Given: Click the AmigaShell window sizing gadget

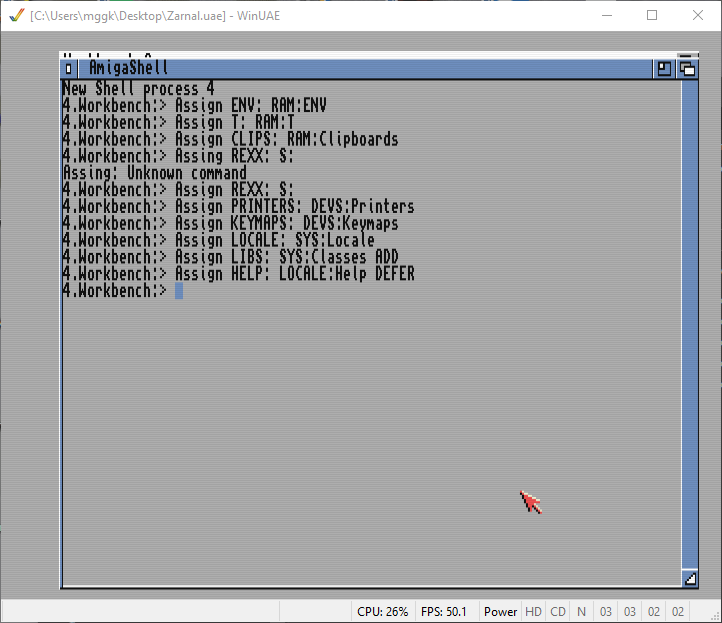Looking at the screenshot, I should [x=690, y=578].
